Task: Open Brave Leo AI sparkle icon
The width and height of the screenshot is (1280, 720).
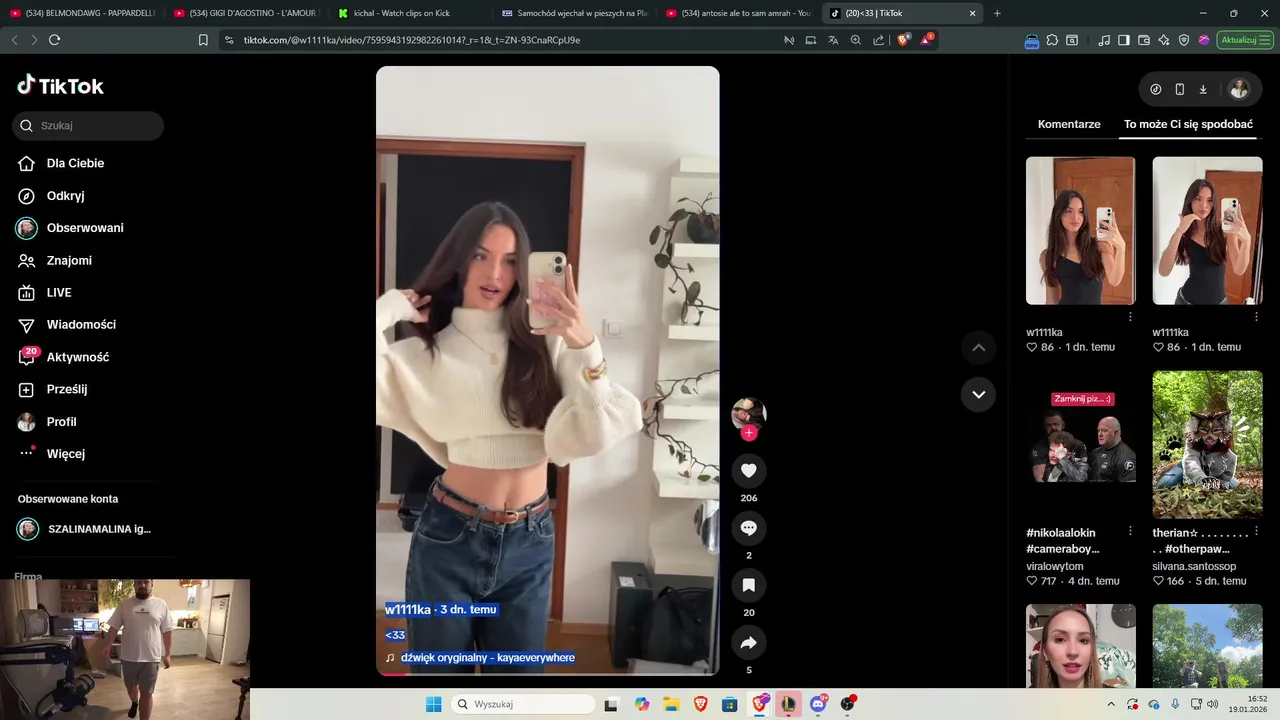Action: 1164,40
